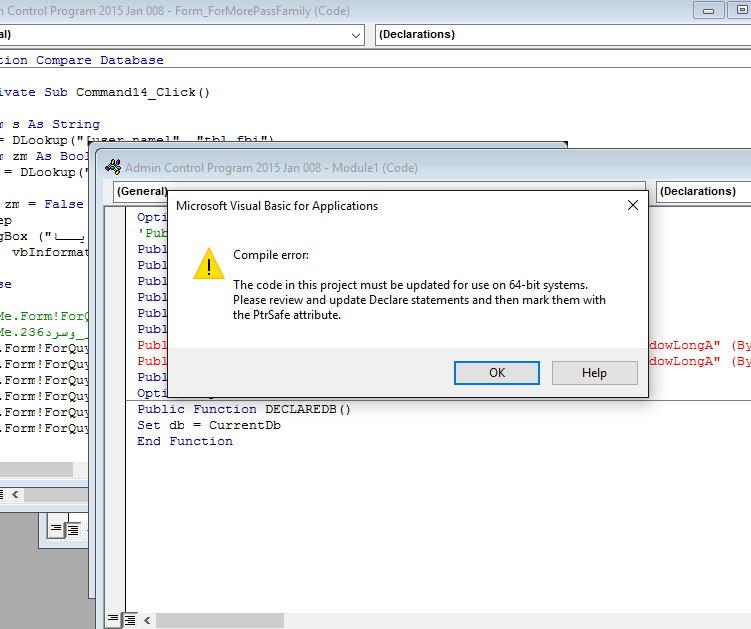Click 'zm = False' line in the form code
Viewport: 751px width, 629px height.
click(44, 204)
